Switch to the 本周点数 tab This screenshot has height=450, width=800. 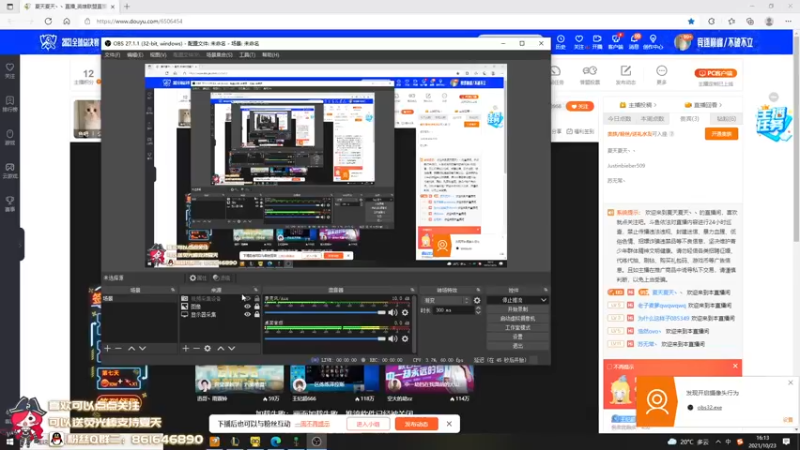click(653, 119)
